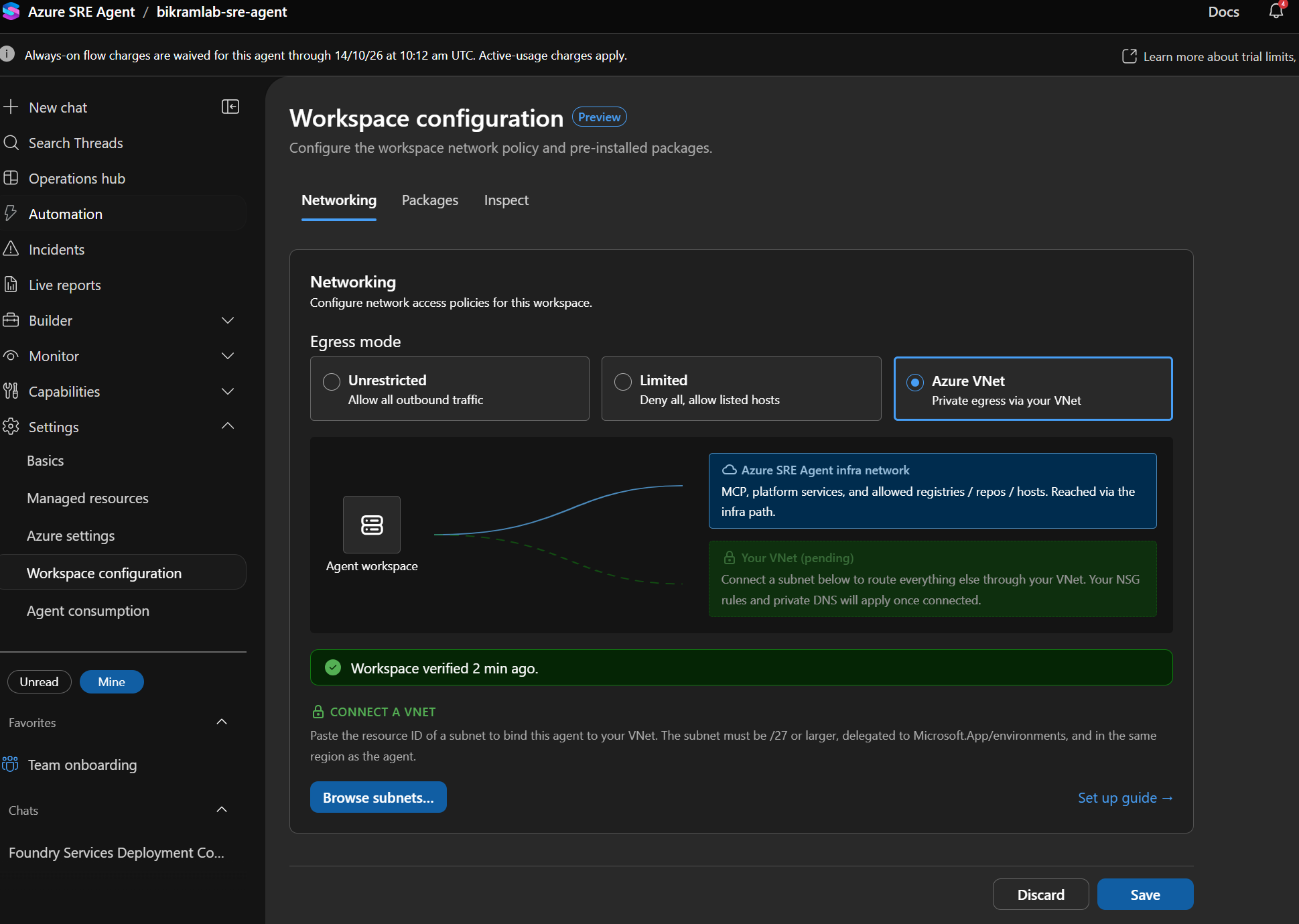This screenshot has height=924, width=1299.
Task: Open the Docs link
Action: 1223,11
